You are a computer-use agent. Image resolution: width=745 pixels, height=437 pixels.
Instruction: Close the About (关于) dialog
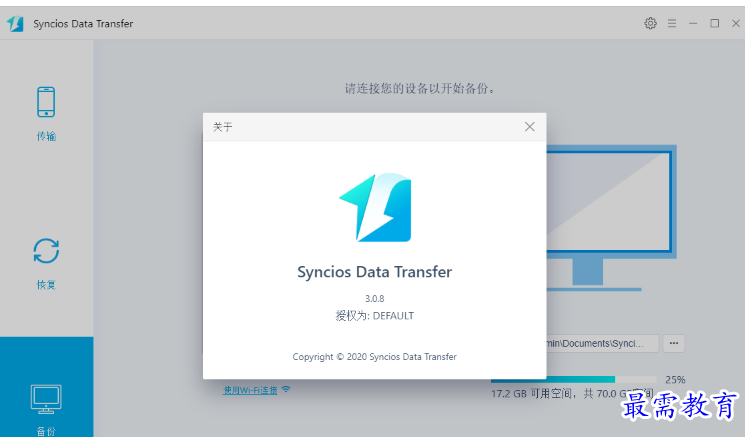pyautogui.click(x=530, y=127)
